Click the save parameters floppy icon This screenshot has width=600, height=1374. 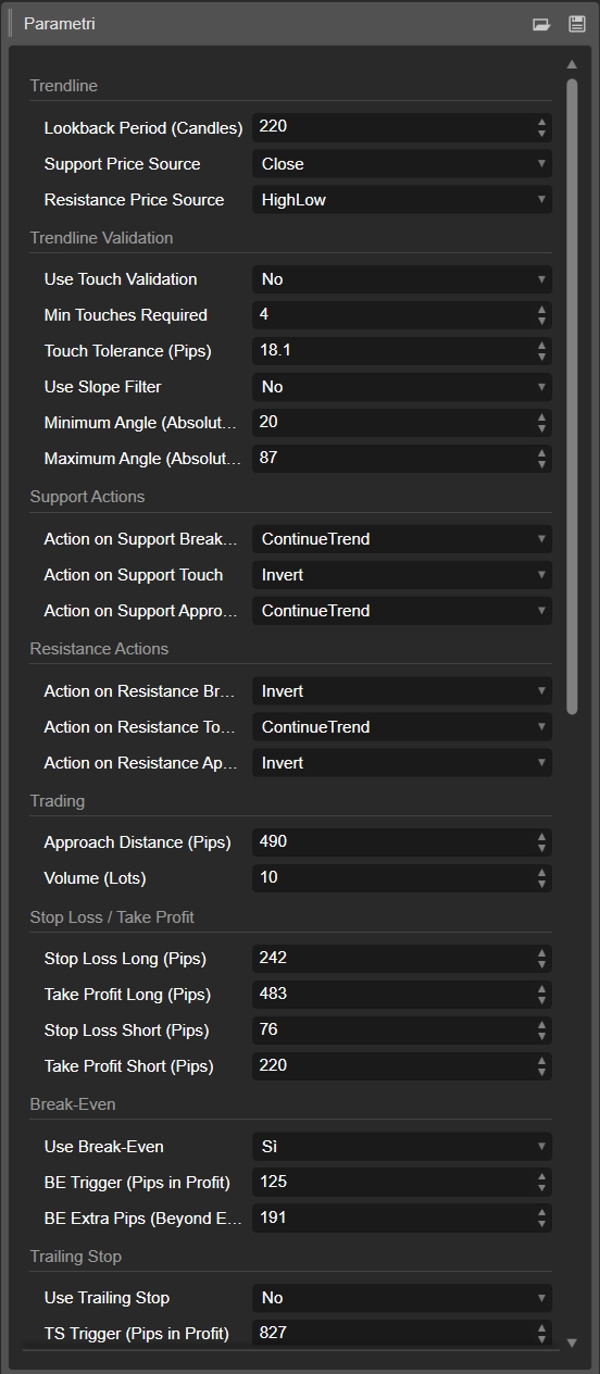(x=576, y=24)
